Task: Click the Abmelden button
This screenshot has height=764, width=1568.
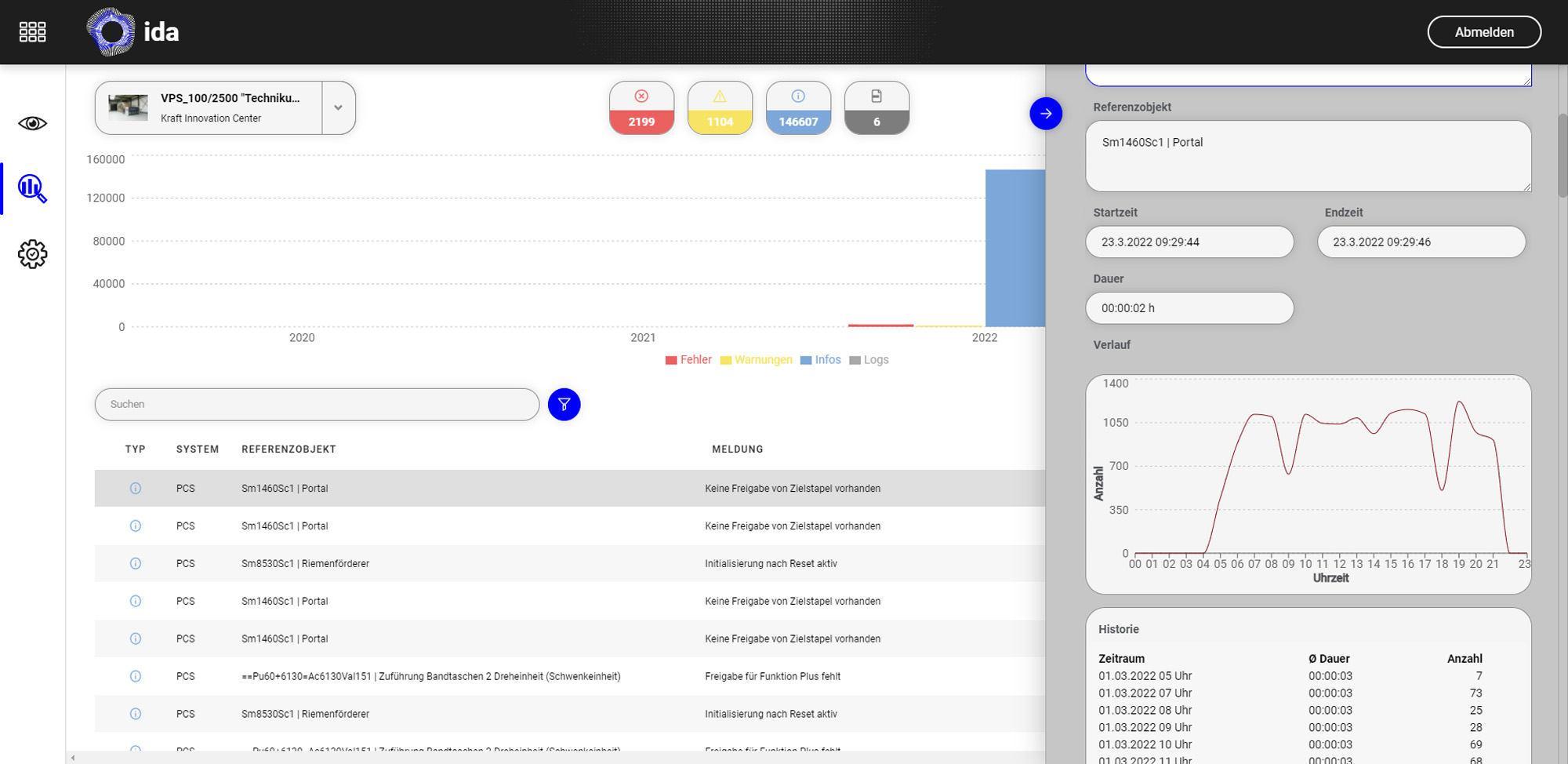Action: (x=1483, y=32)
